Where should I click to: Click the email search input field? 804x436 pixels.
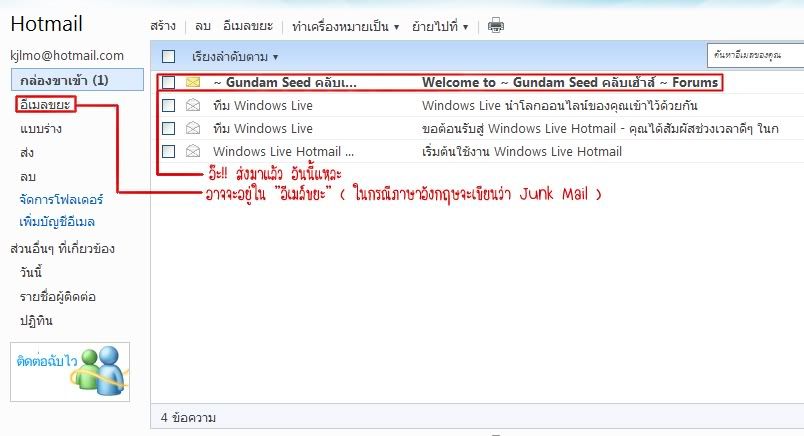click(x=750, y=56)
